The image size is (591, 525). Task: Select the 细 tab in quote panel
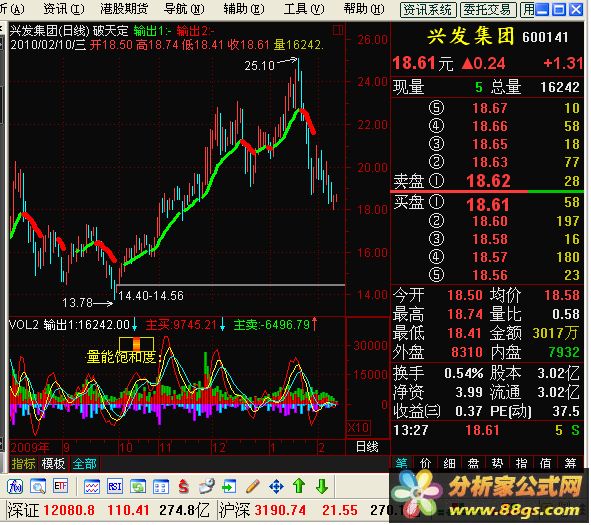tap(450, 464)
